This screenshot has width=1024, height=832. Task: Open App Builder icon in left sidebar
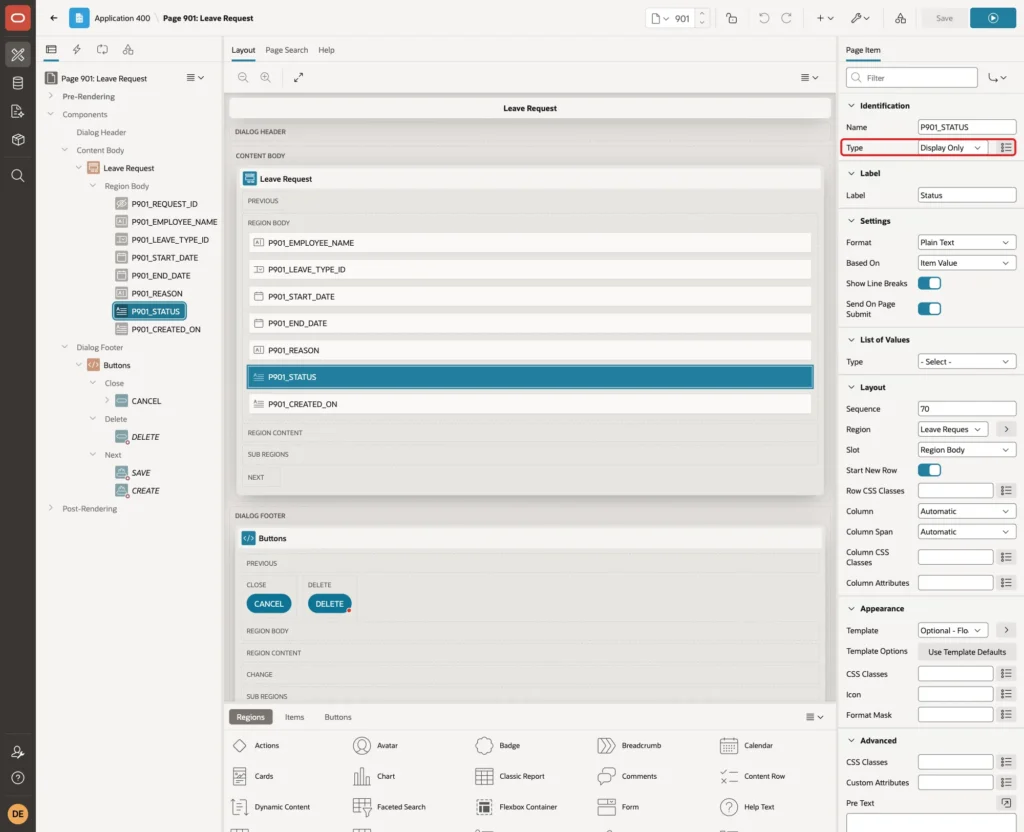[18, 55]
